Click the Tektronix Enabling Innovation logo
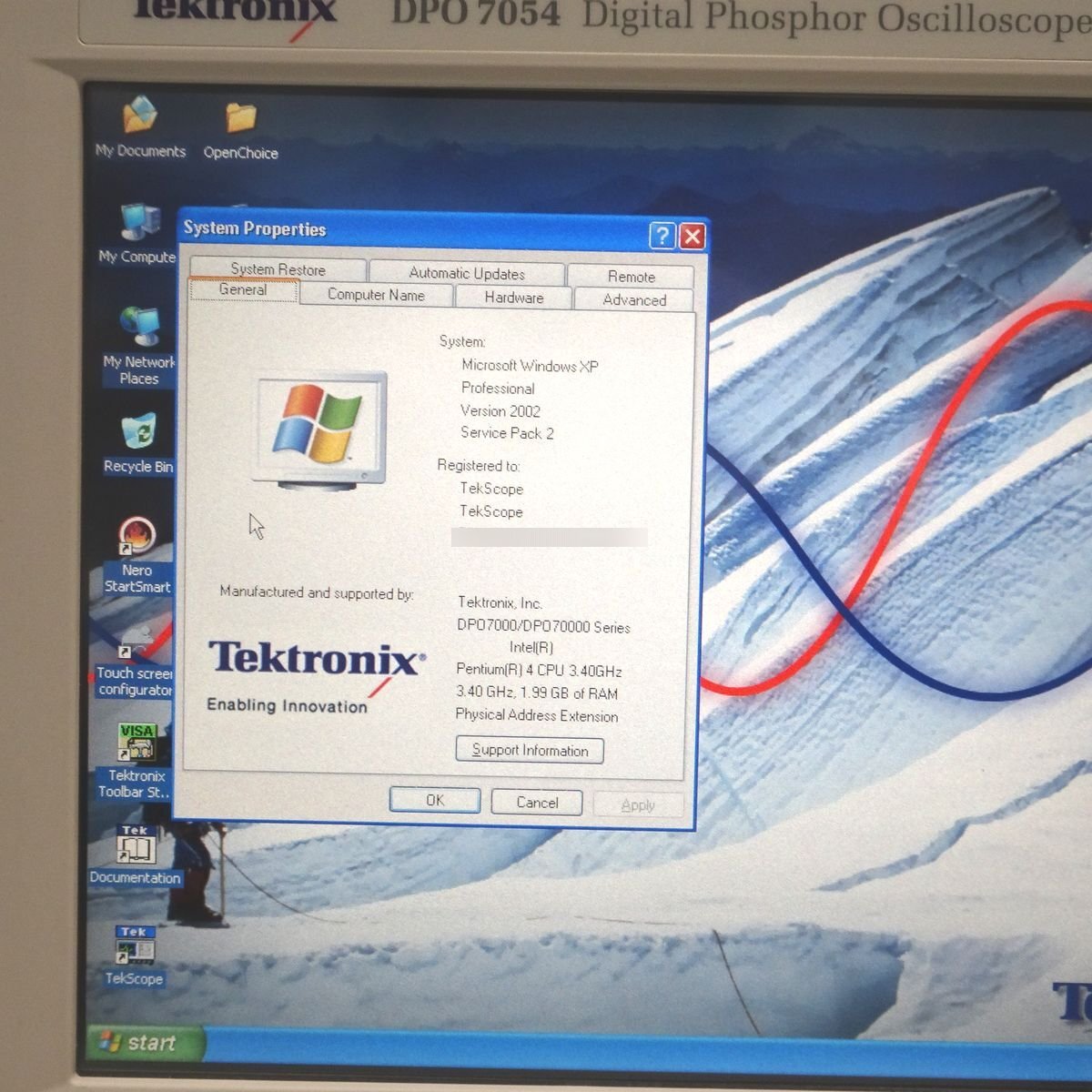Screen dimensions: 1092x1092 (315, 676)
